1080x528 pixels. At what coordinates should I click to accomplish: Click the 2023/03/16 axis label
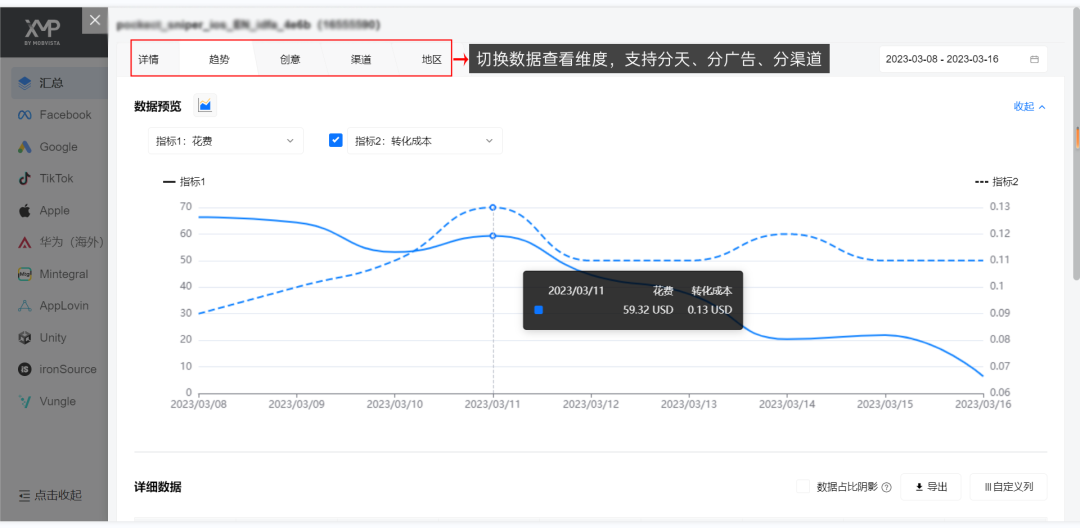click(x=983, y=404)
